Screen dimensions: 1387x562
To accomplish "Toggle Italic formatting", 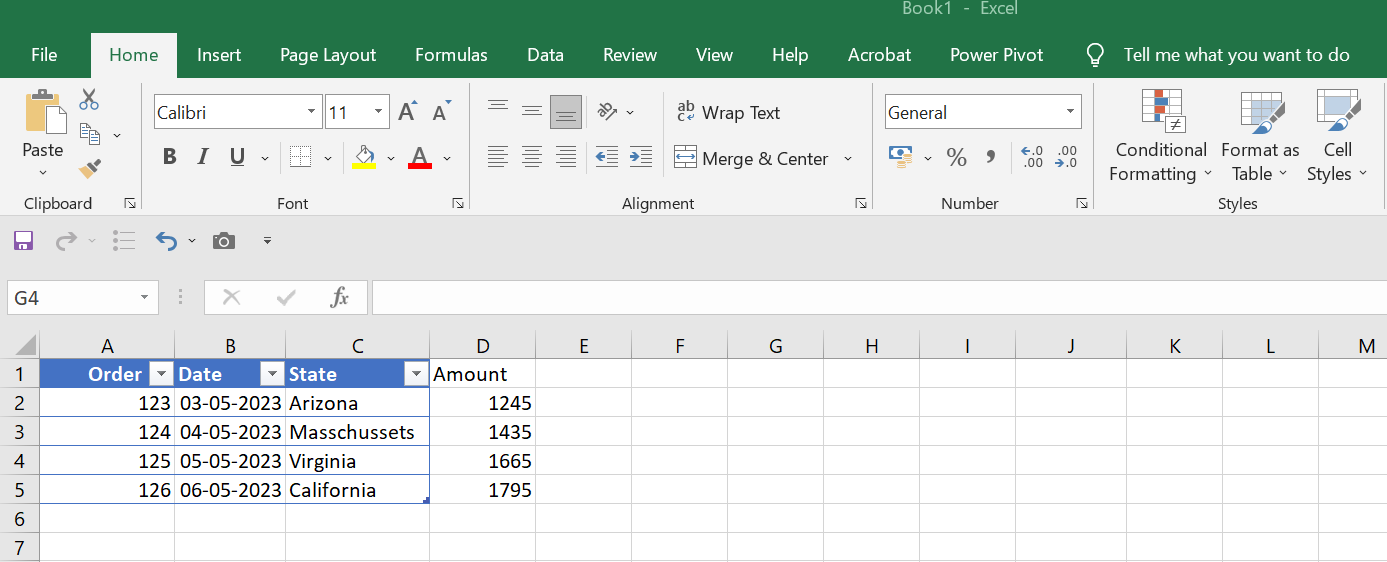I will coord(203,157).
